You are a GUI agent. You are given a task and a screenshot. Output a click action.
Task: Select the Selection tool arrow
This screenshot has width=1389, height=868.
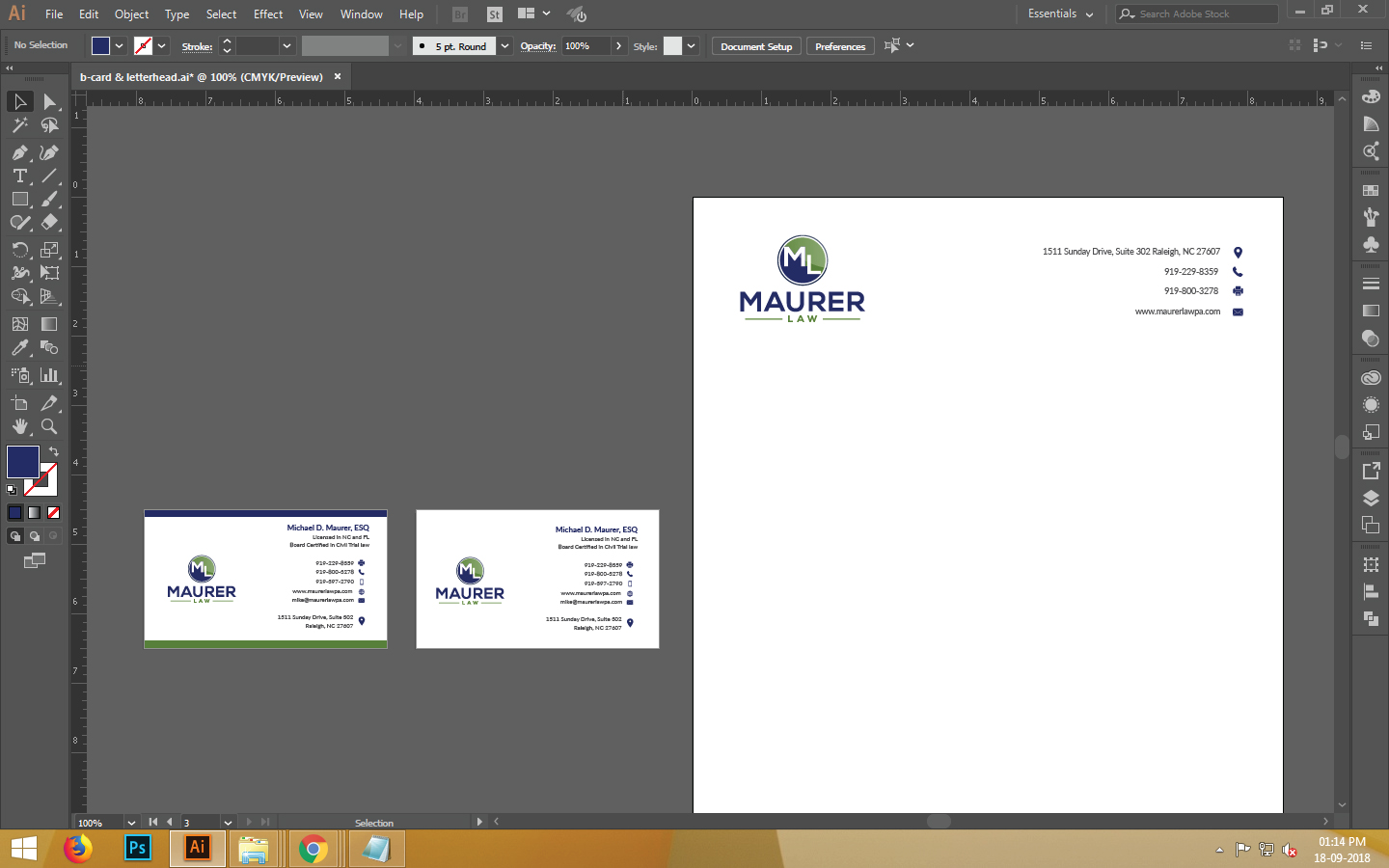tap(20, 101)
